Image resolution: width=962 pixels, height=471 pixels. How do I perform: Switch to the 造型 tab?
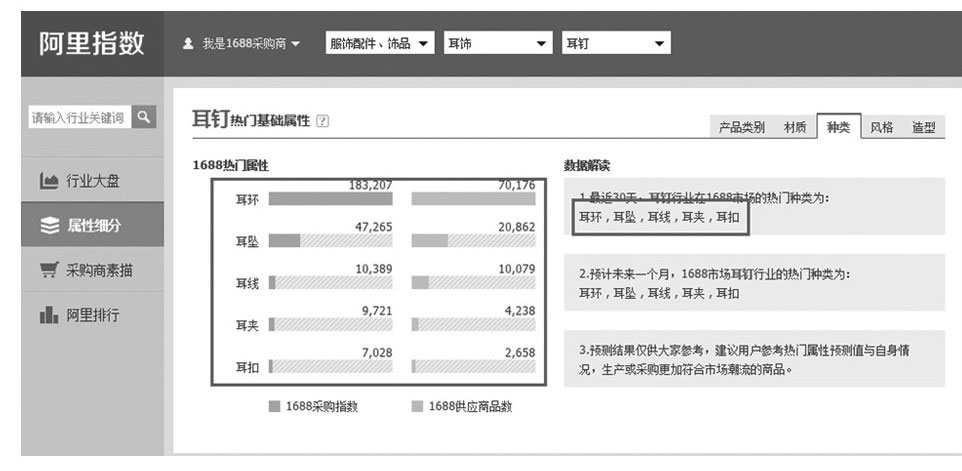(x=923, y=128)
